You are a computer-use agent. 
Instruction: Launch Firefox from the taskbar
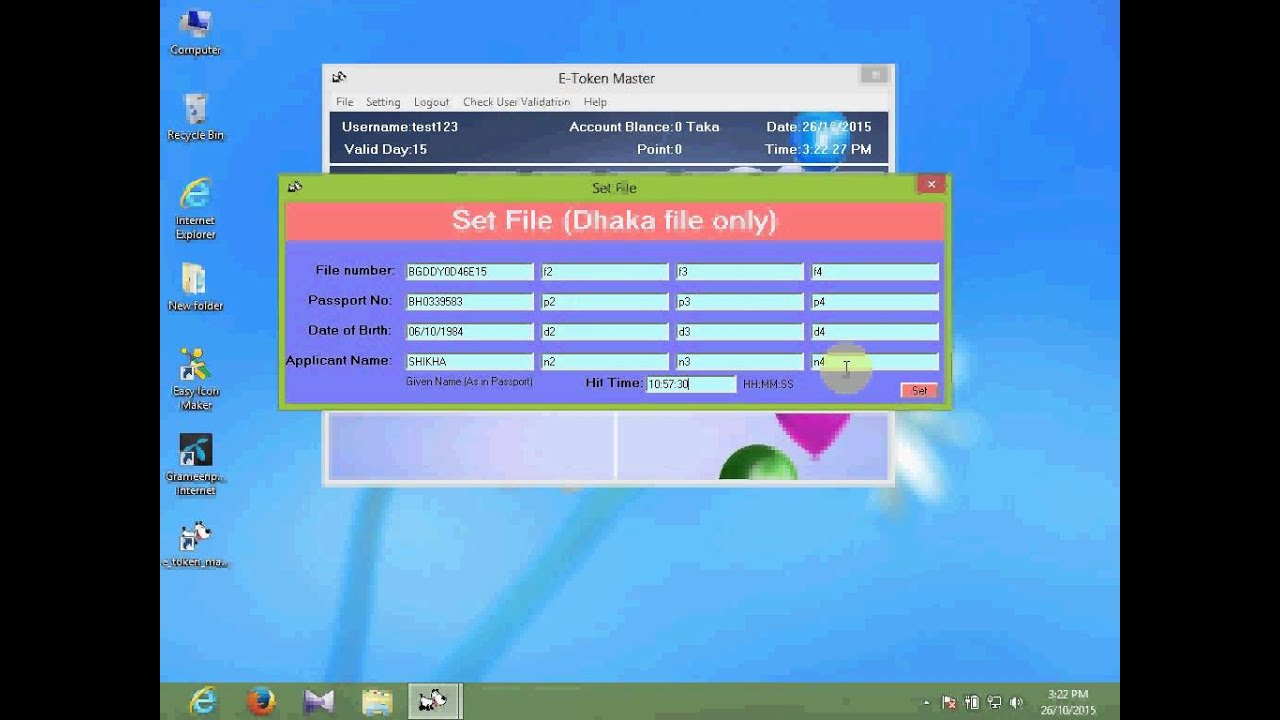[x=261, y=702]
